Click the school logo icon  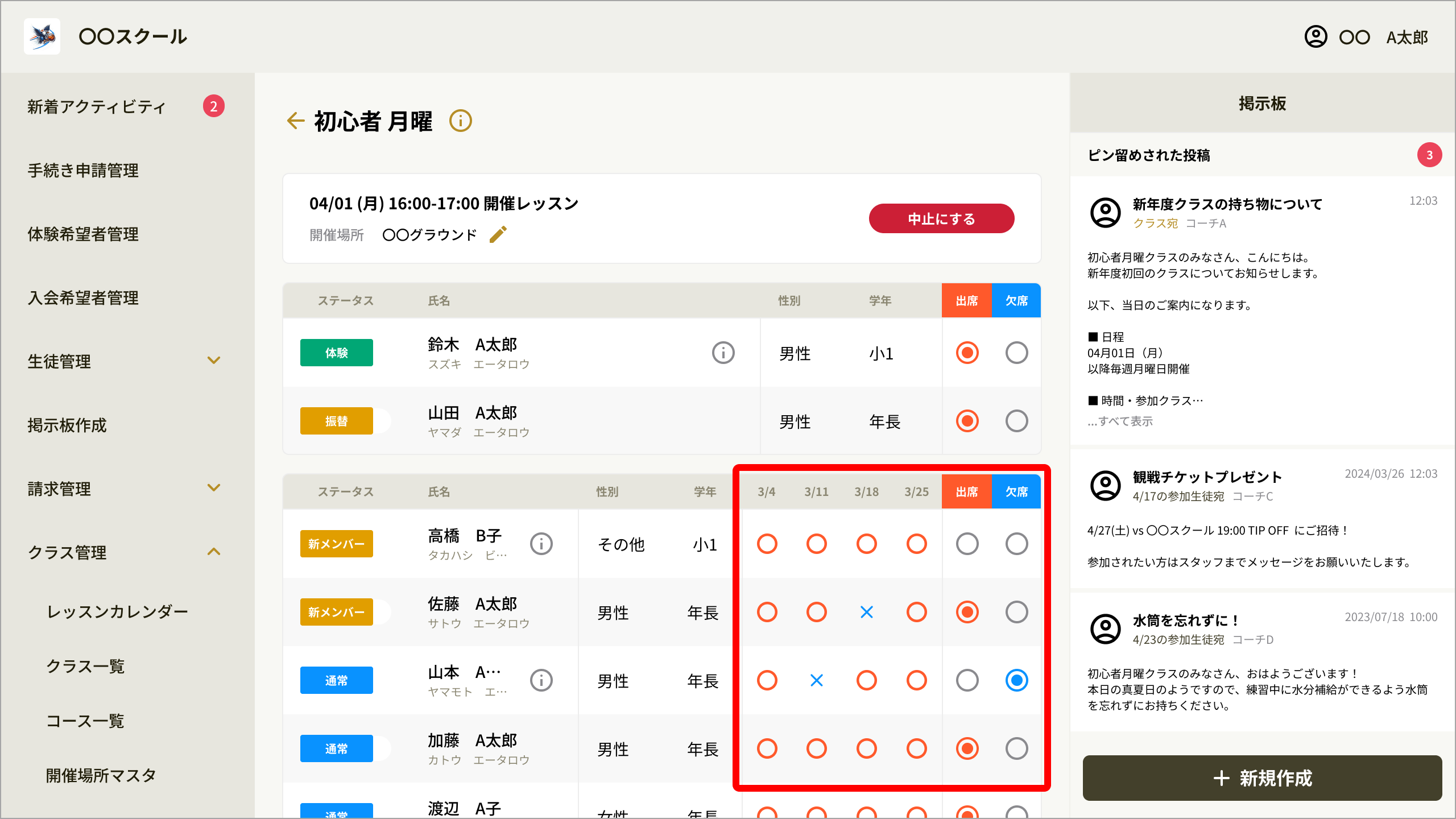tap(42, 36)
